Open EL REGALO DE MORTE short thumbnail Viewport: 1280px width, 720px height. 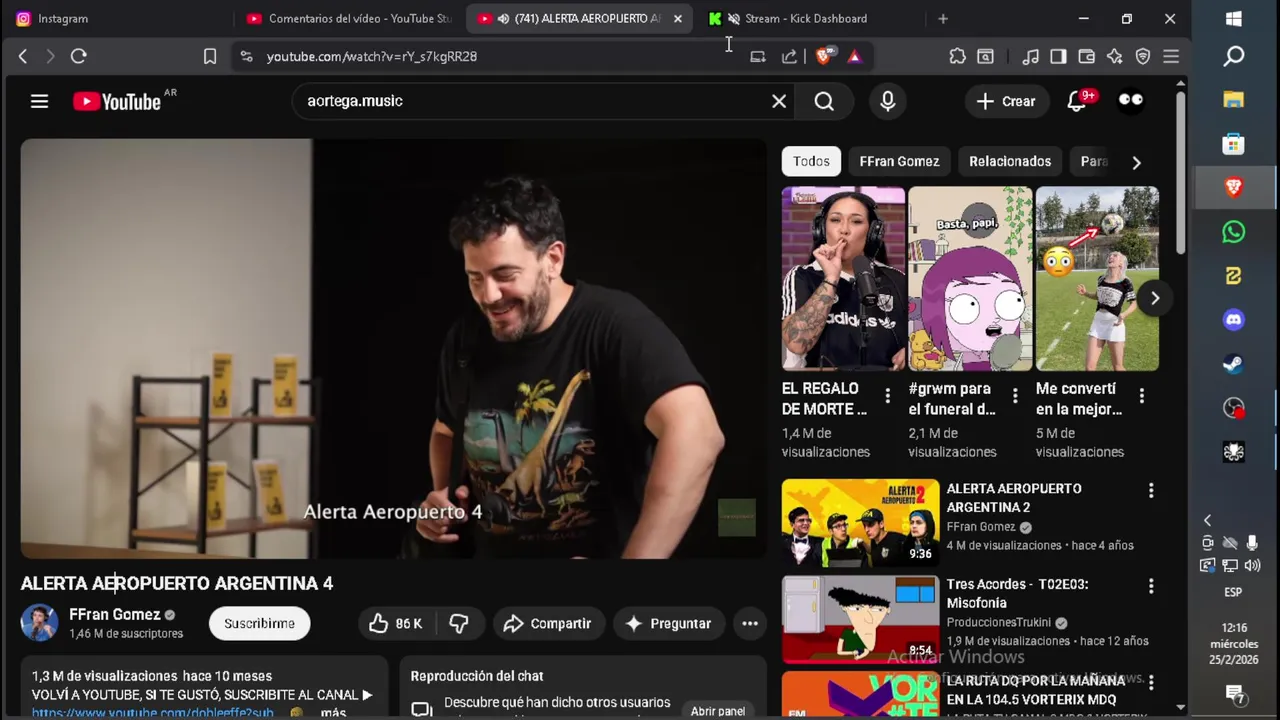pyautogui.click(x=843, y=279)
